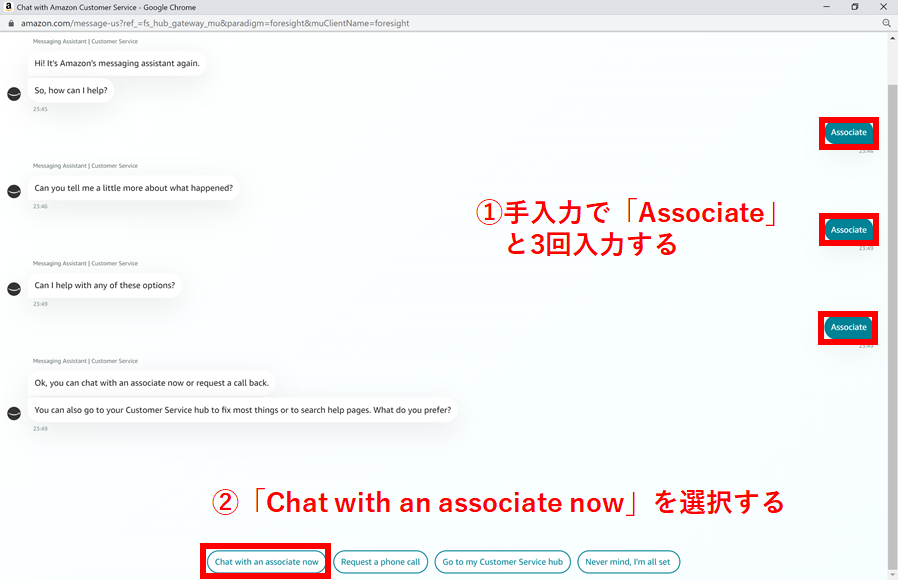Click the topmost 'Messaging Assistant | Customer Service' label
This screenshot has width=898, height=580.
coord(85,41)
